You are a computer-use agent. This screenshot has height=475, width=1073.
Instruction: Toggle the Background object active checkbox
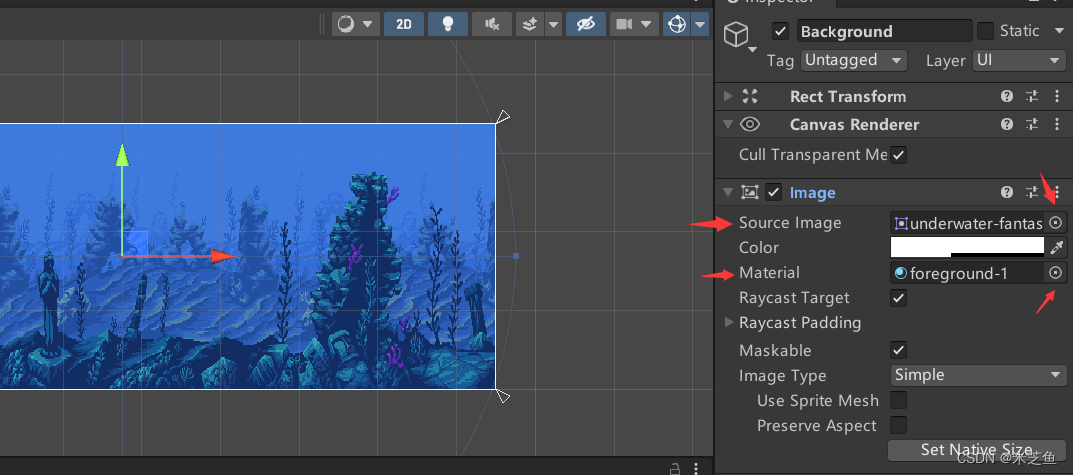coord(781,31)
